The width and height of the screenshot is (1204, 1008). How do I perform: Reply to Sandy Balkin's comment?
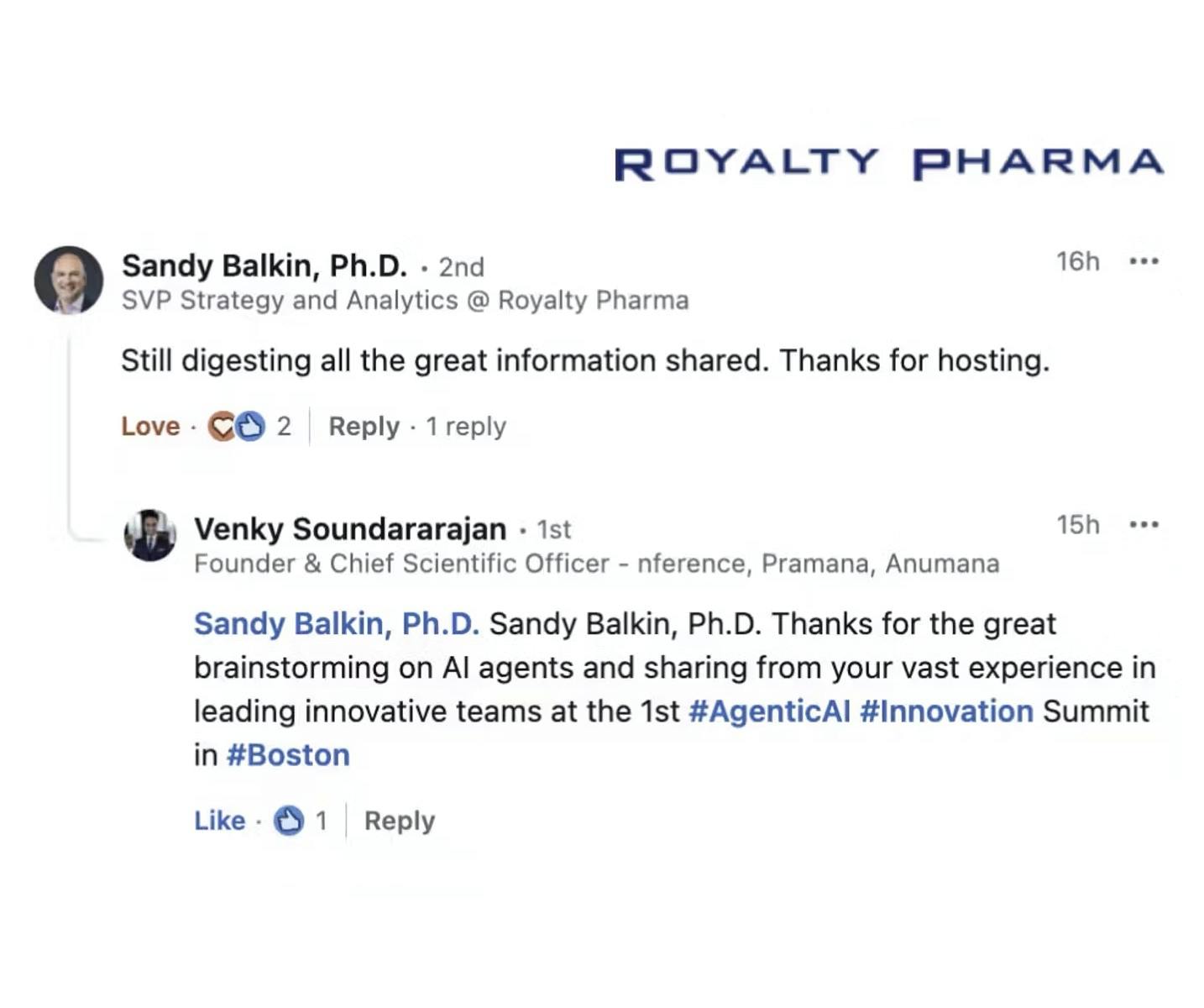pyautogui.click(x=364, y=427)
